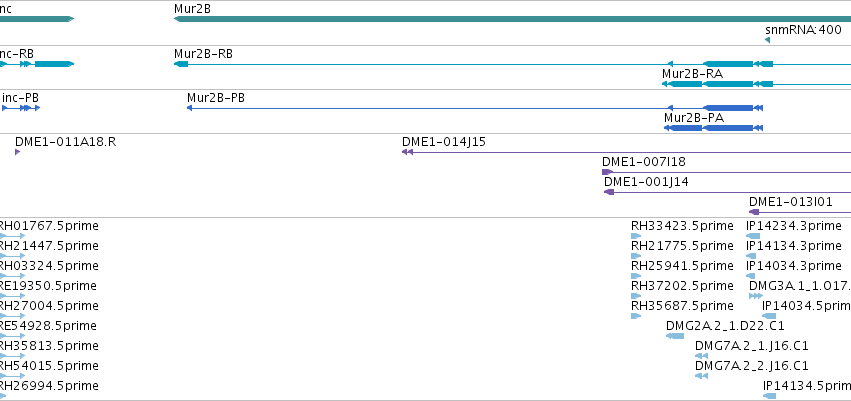The height and width of the screenshot is (401, 851).
Task: Click the DME1-011A18.R label
Action: point(65,142)
